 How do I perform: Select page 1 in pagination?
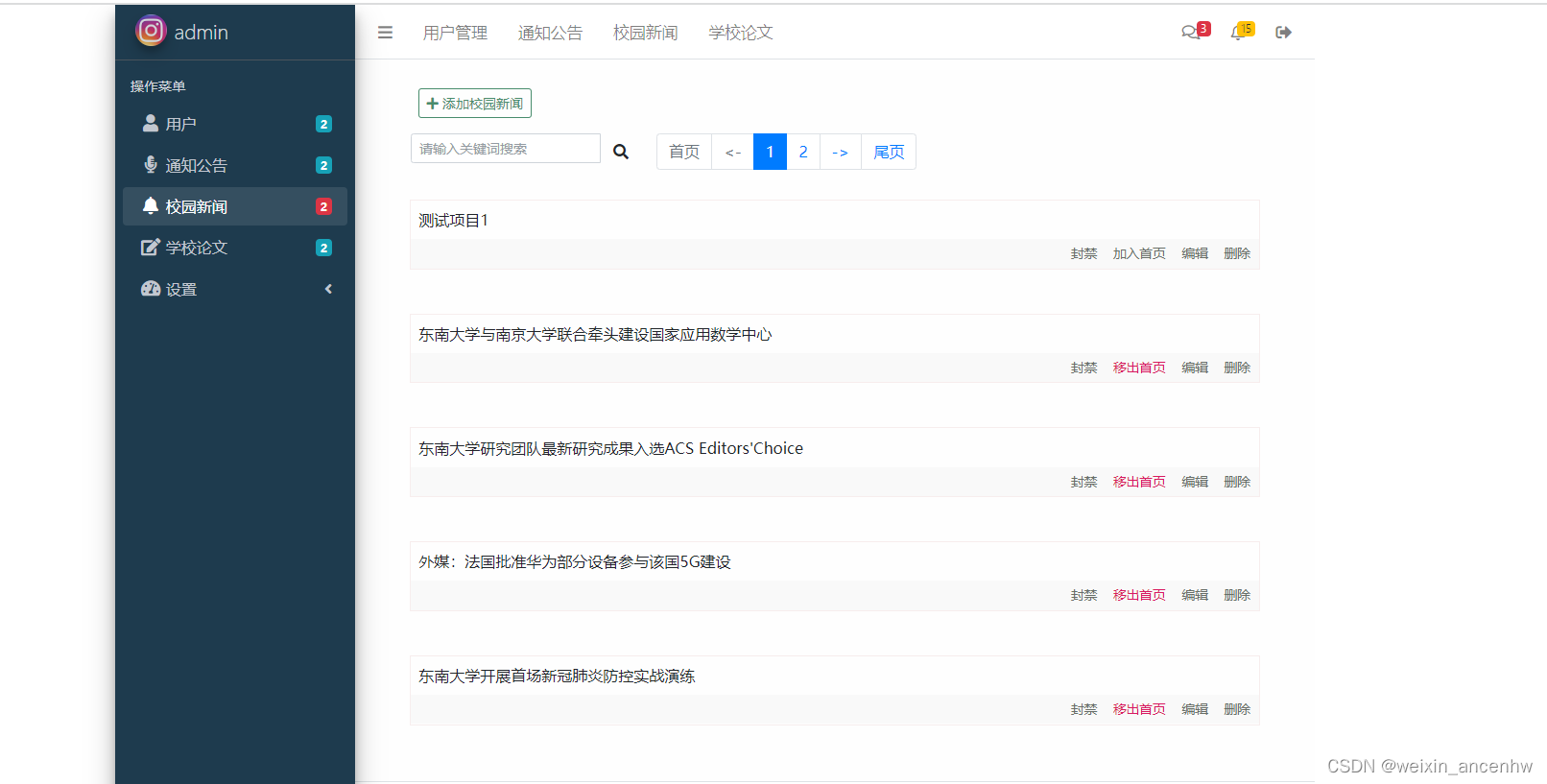[x=770, y=152]
